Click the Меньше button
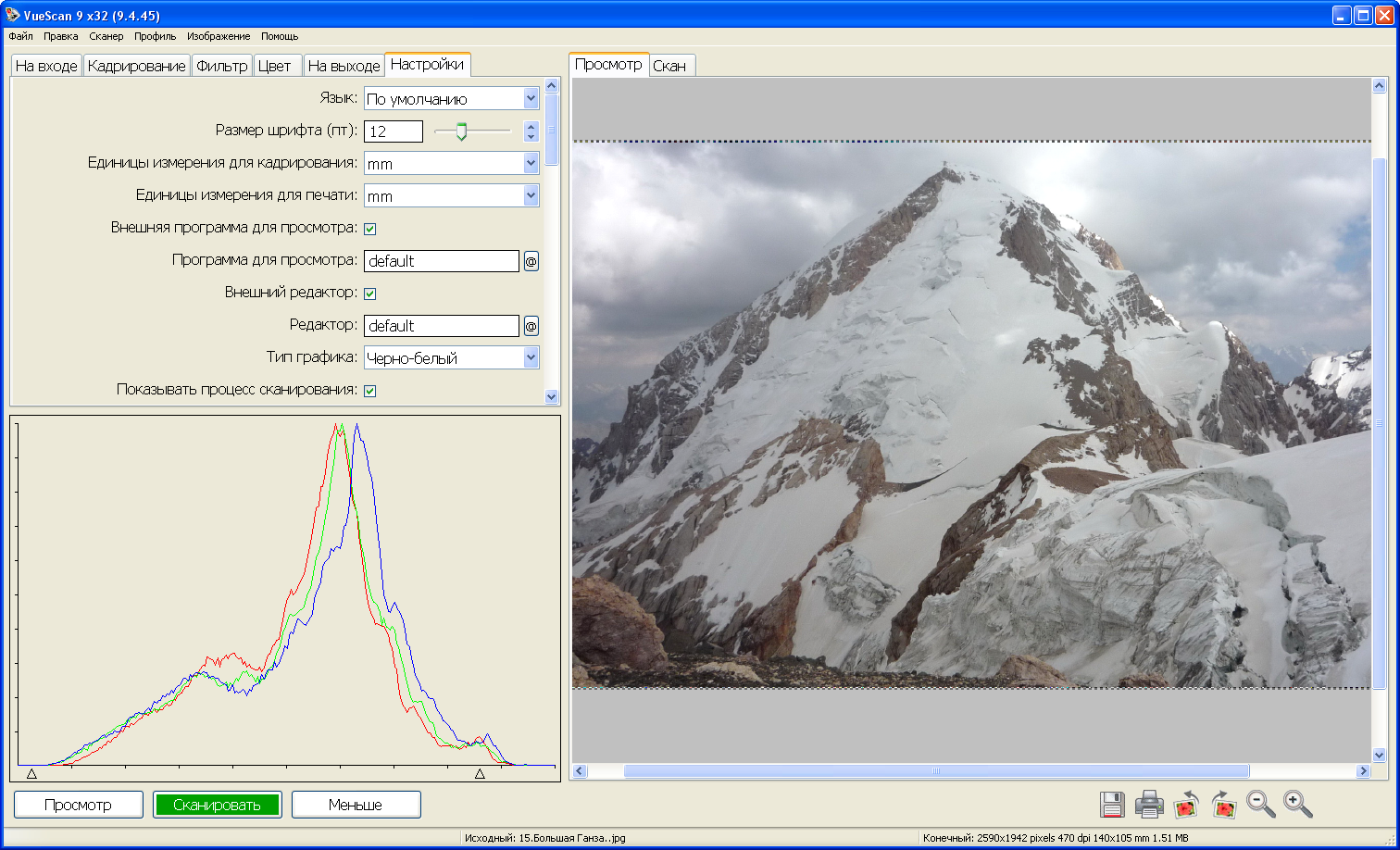Screen dimensions: 1400x850 point(356,805)
